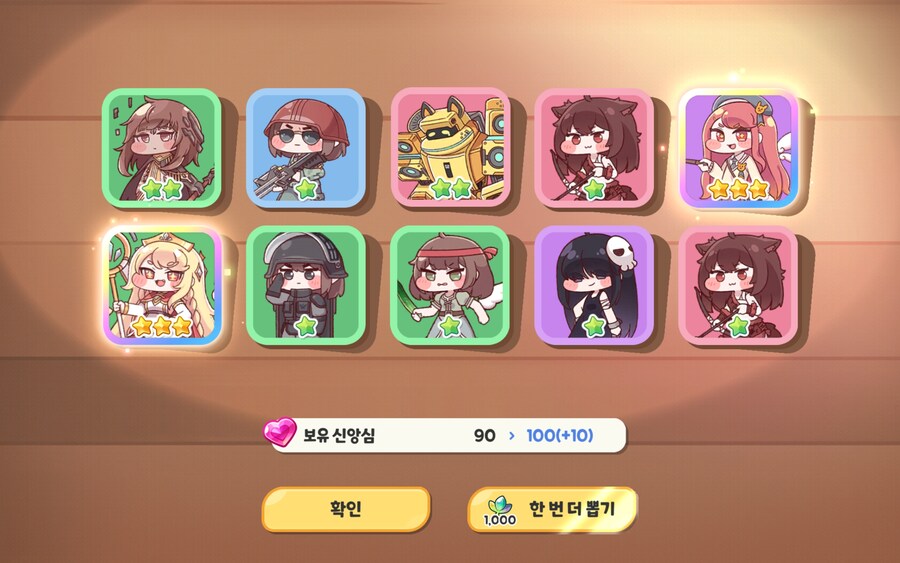This screenshot has width=900, height=563.
Task: Select the yellow speaker robot card
Action: pyautogui.click(x=451, y=147)
